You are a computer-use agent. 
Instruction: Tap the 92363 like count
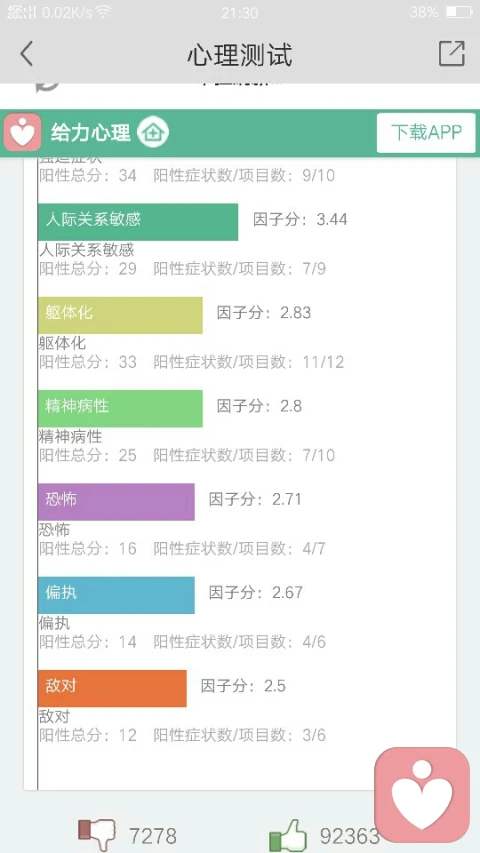[x=349, y=836]
